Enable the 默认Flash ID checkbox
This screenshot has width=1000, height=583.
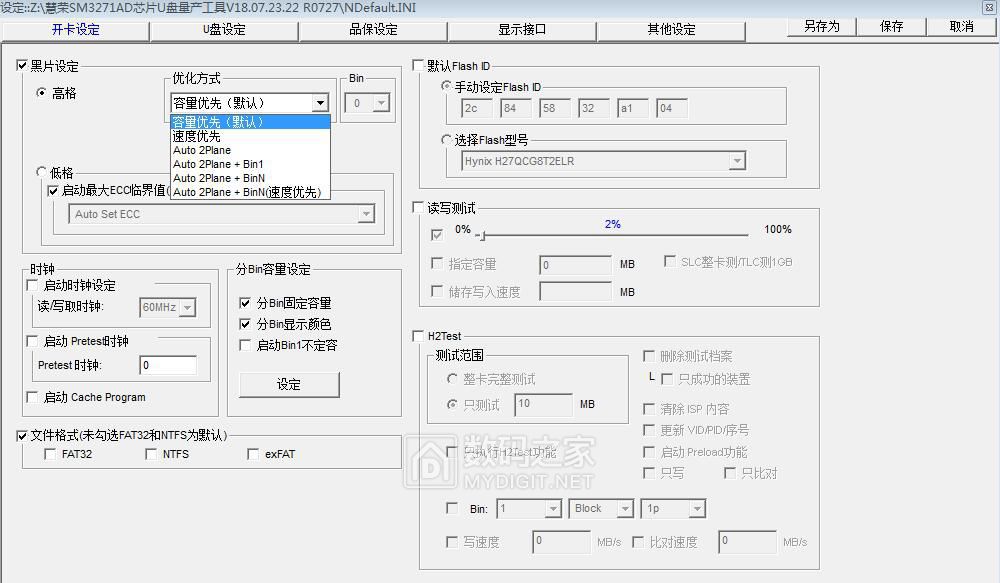click(419, 66)
